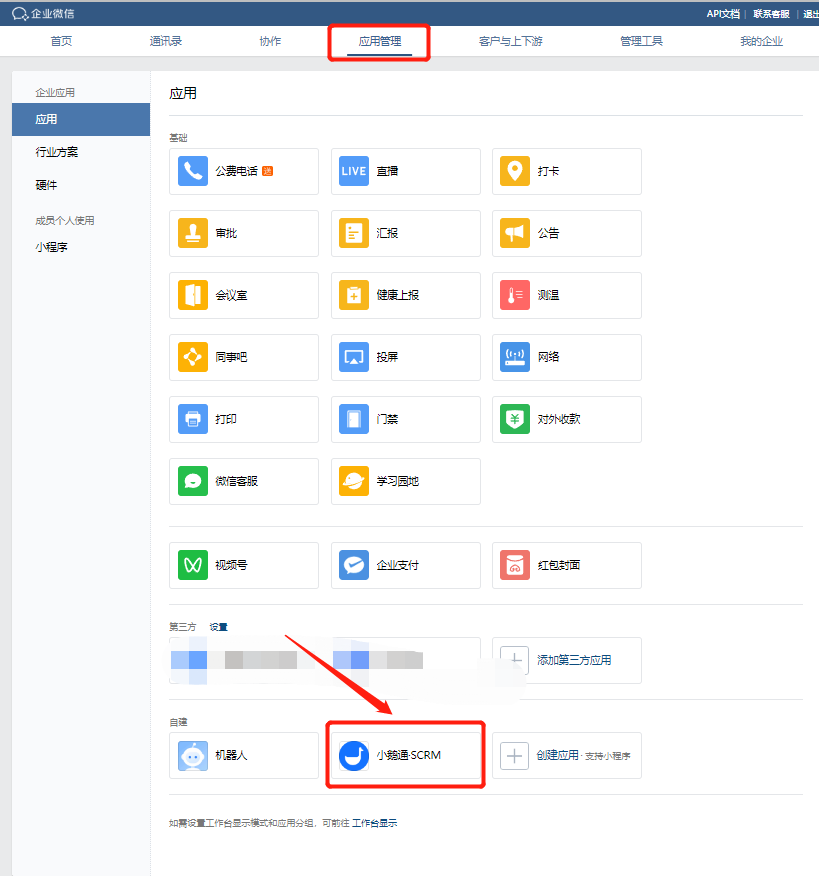Click the 红包封面 label
This screenshot has height=876, width=819.
click(559, 565)
